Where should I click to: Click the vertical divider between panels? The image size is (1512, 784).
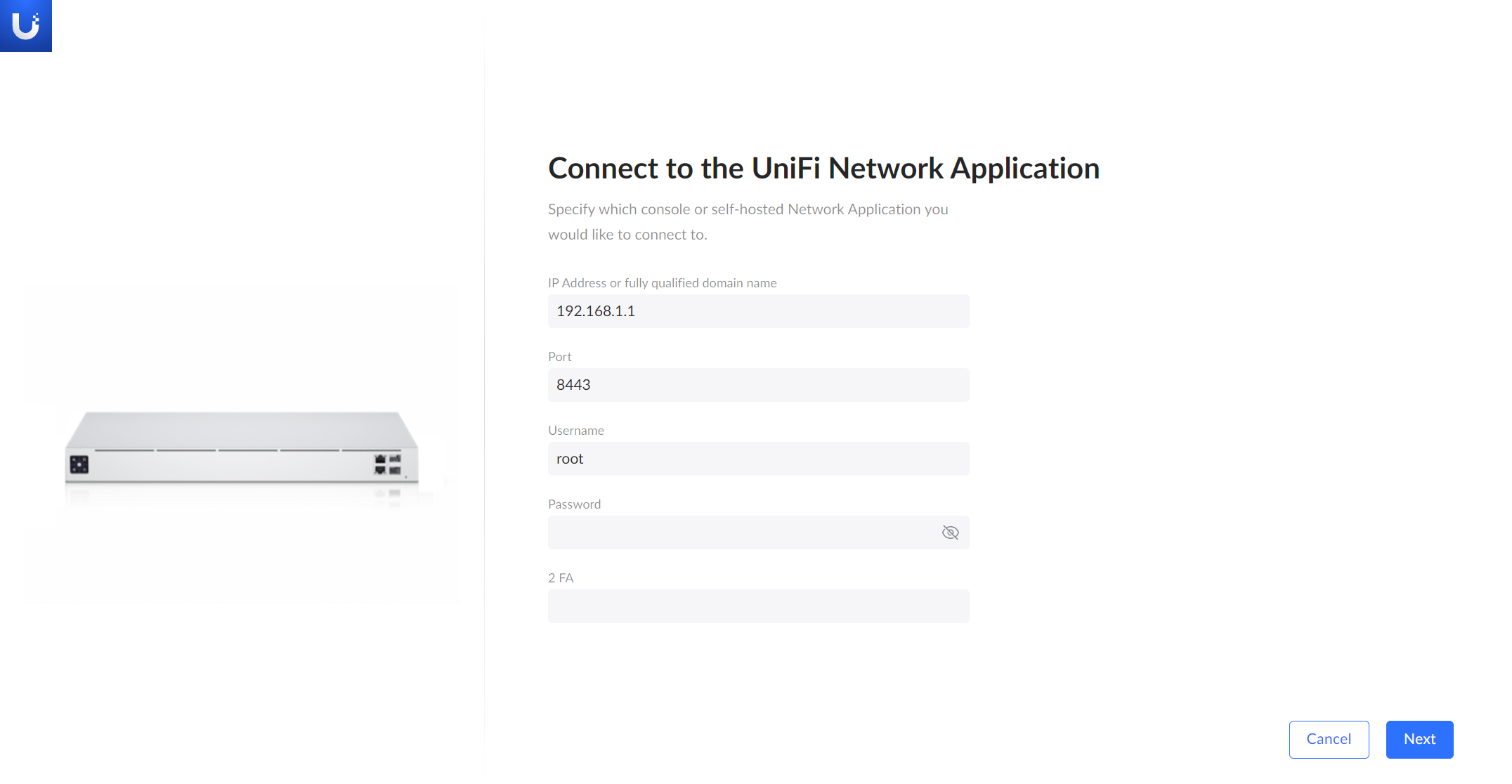click(484, 393)
